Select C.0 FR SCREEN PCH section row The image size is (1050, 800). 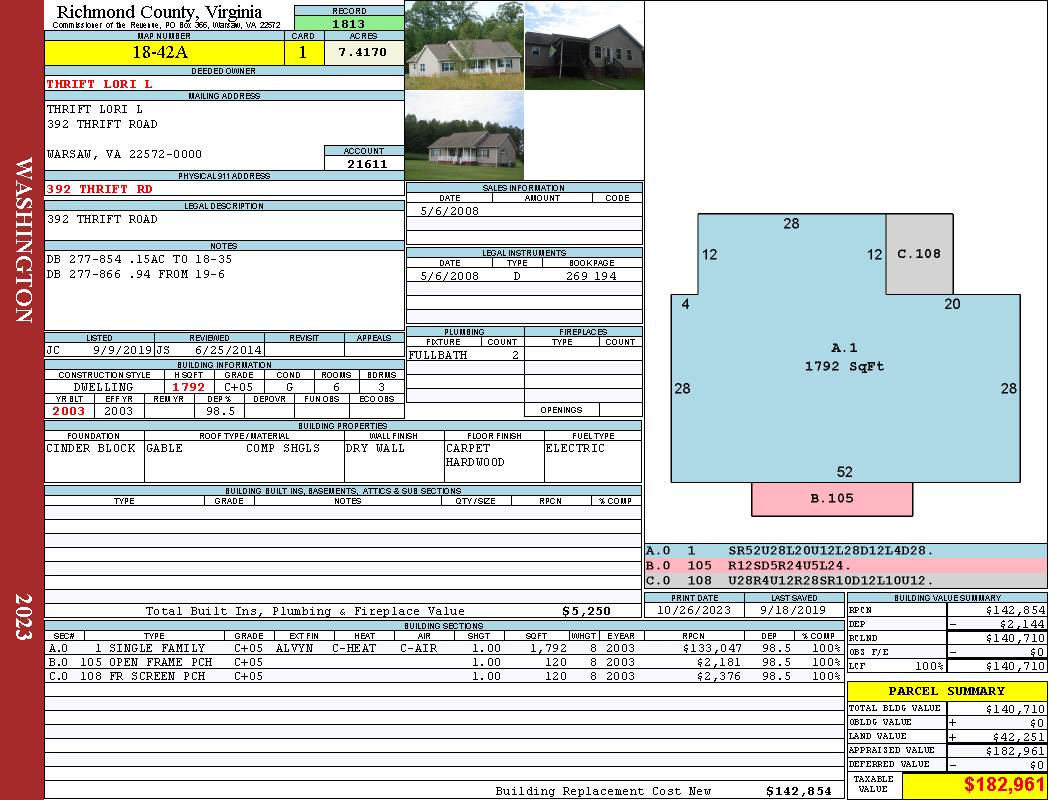(x=445, y=677)
